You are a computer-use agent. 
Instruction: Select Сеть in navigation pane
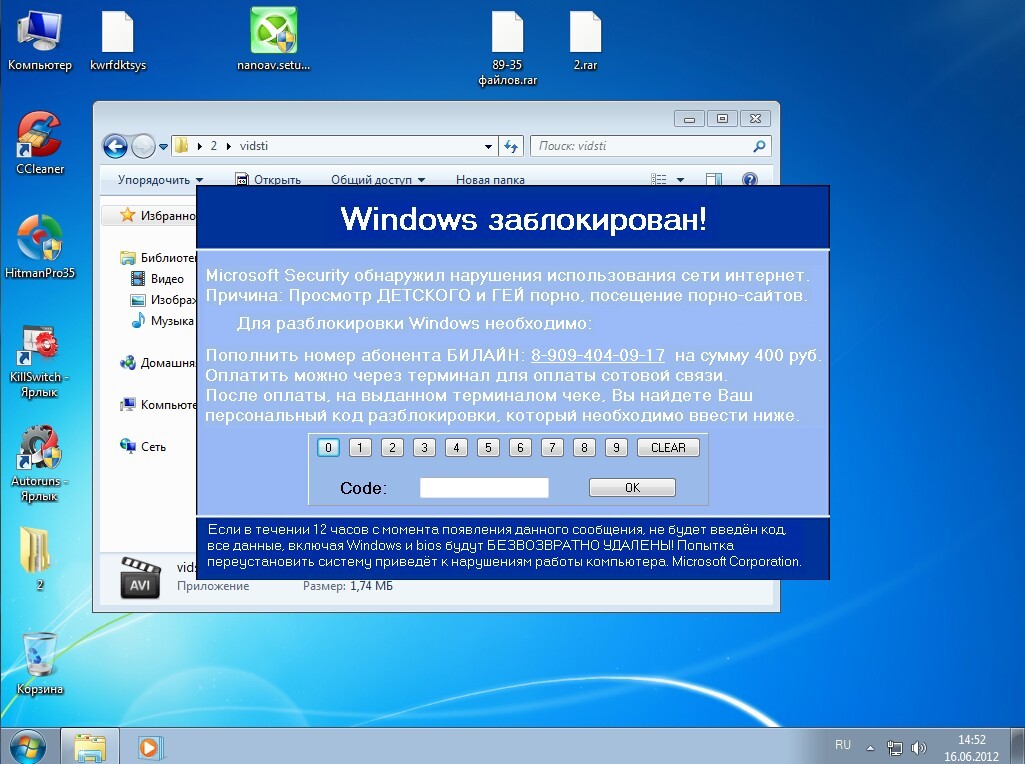(x=143, y=446)
